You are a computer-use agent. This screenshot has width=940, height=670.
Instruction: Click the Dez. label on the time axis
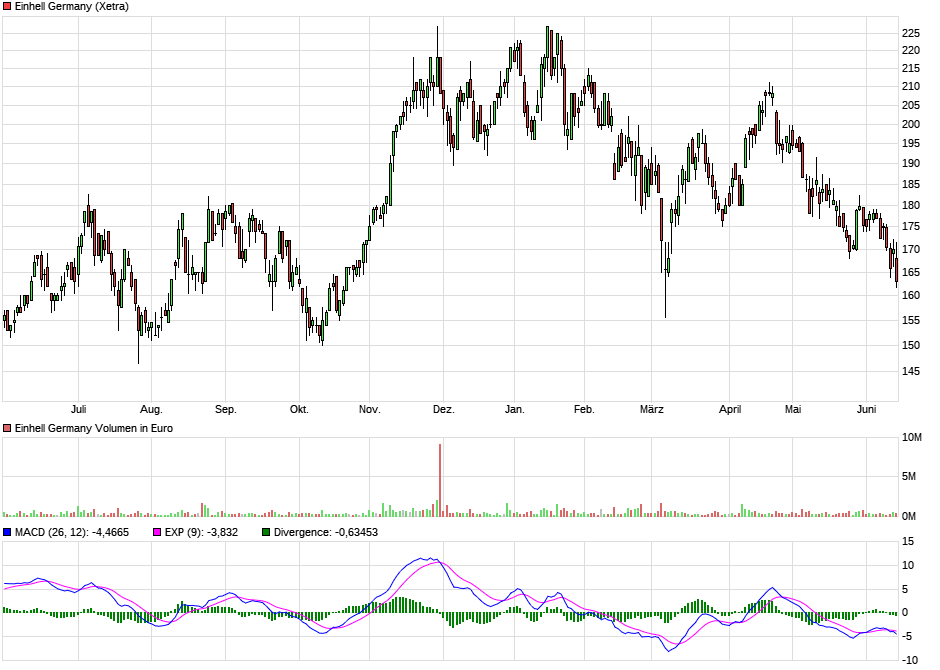coord(443,409)
